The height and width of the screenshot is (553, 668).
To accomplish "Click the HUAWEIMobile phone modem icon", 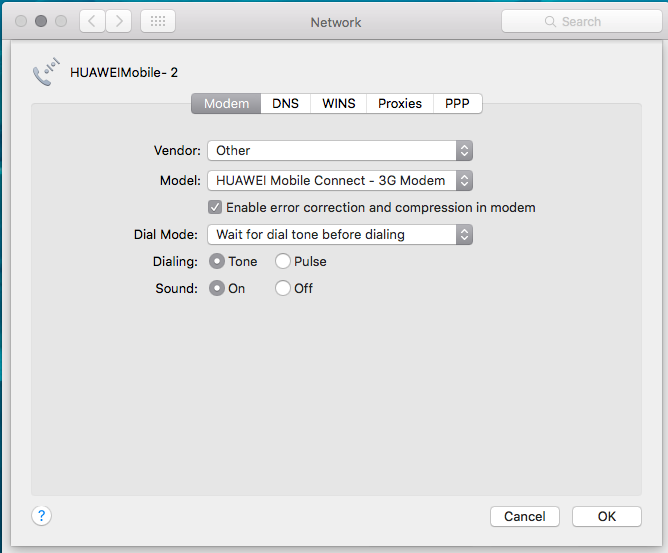I will coord(46,72).
